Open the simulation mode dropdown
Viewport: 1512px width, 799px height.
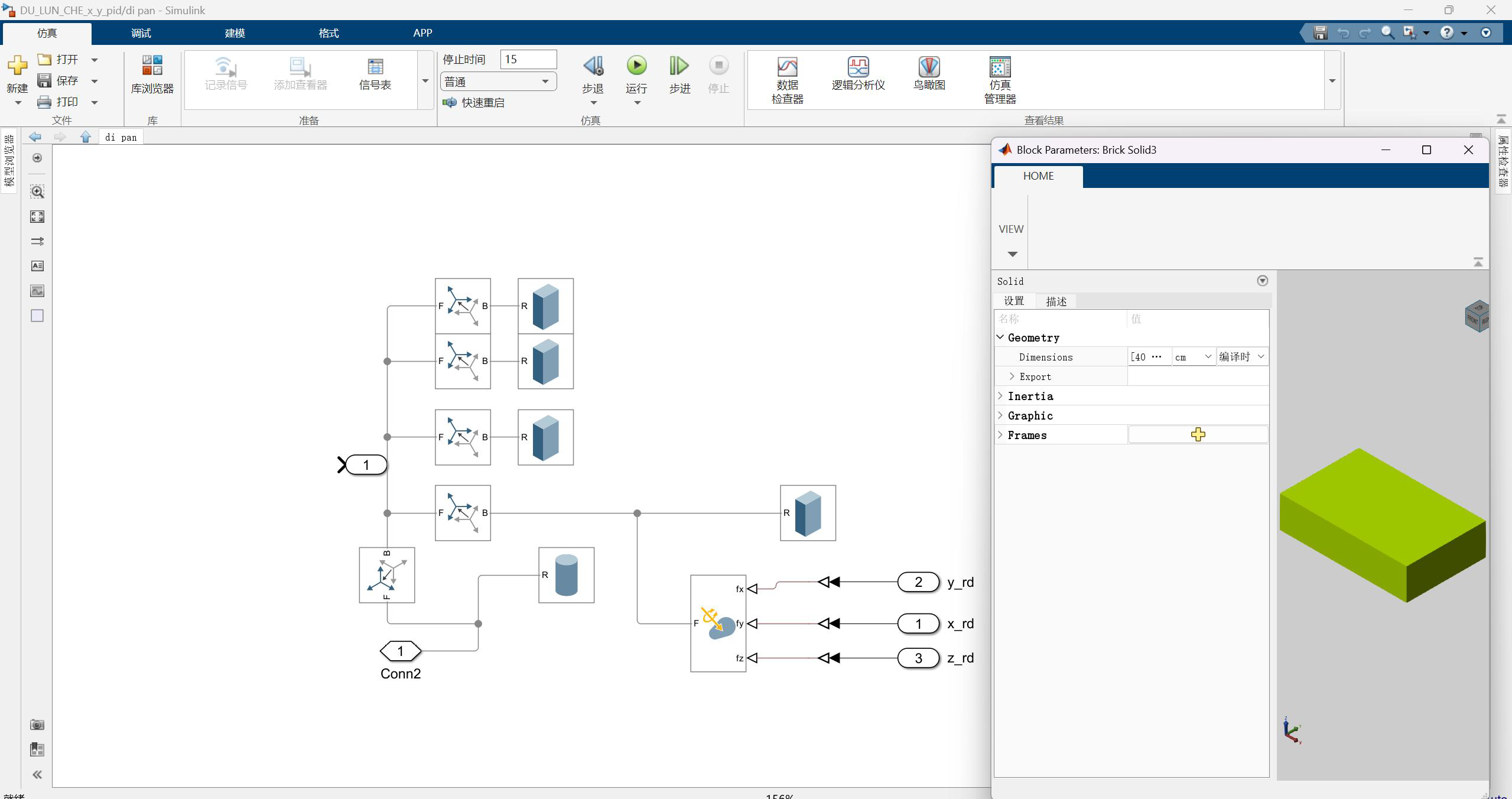click(x=498, y=82)
